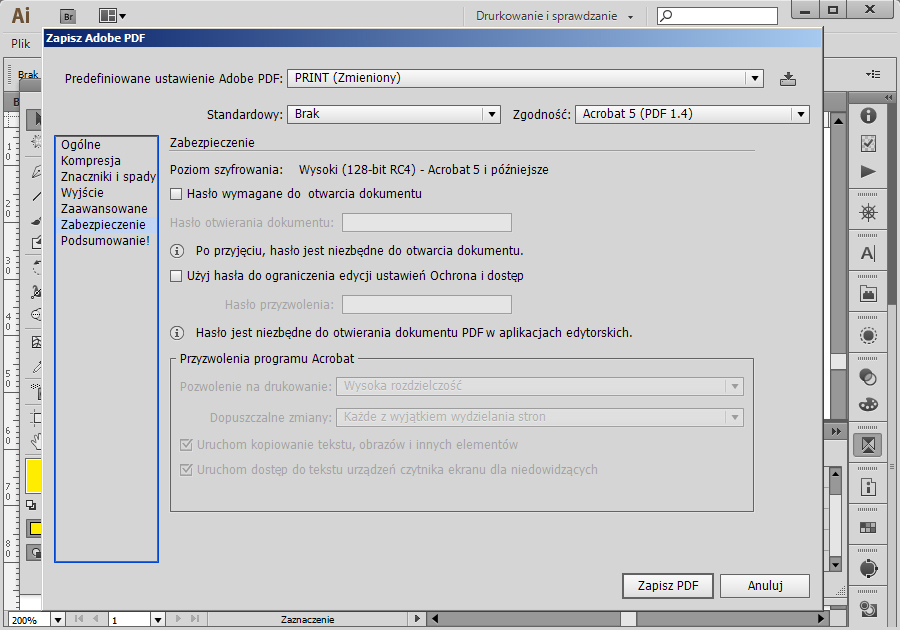Open the Dopuszczalne zmiany dropdown
This screenshot has width=900, height=630.
(x=540, y=417)
